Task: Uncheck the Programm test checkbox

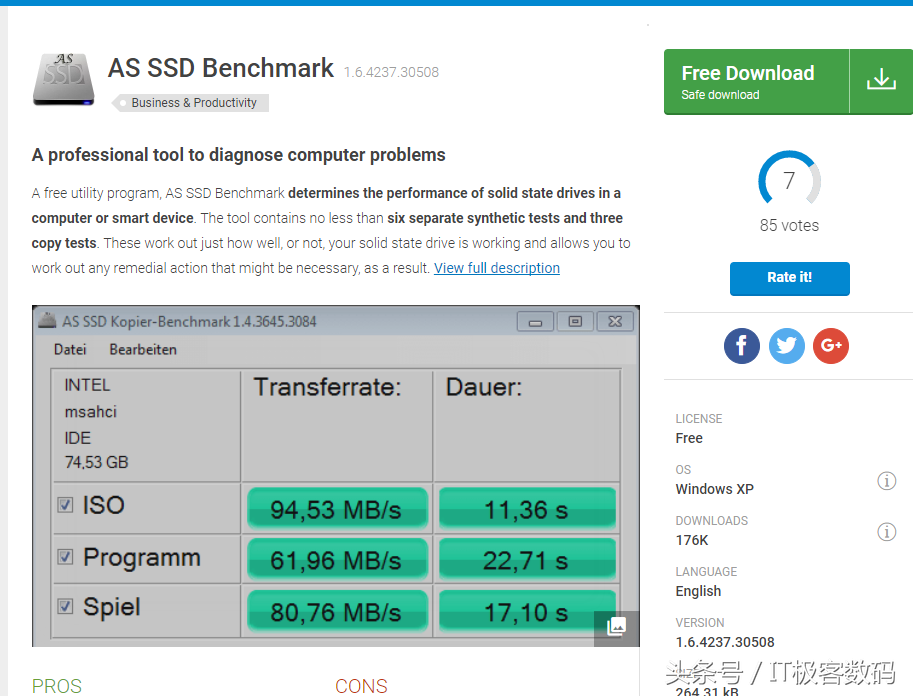Action: [65, 557]
